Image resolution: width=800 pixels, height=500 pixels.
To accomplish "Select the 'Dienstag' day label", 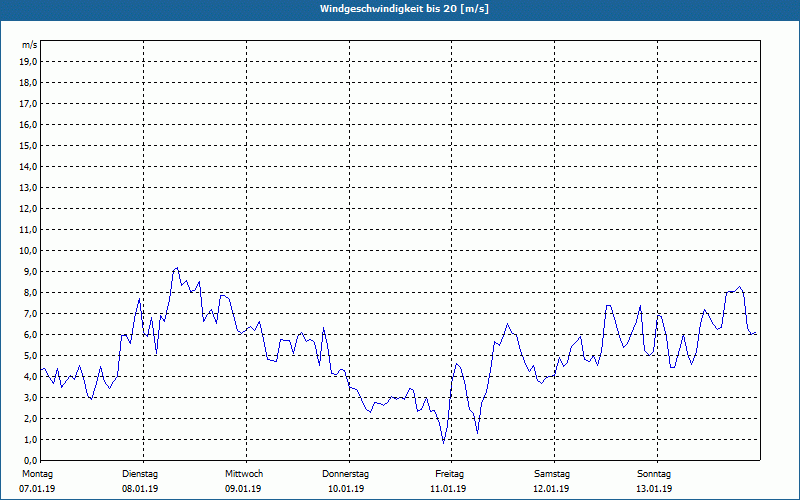I will click(140, 474).
